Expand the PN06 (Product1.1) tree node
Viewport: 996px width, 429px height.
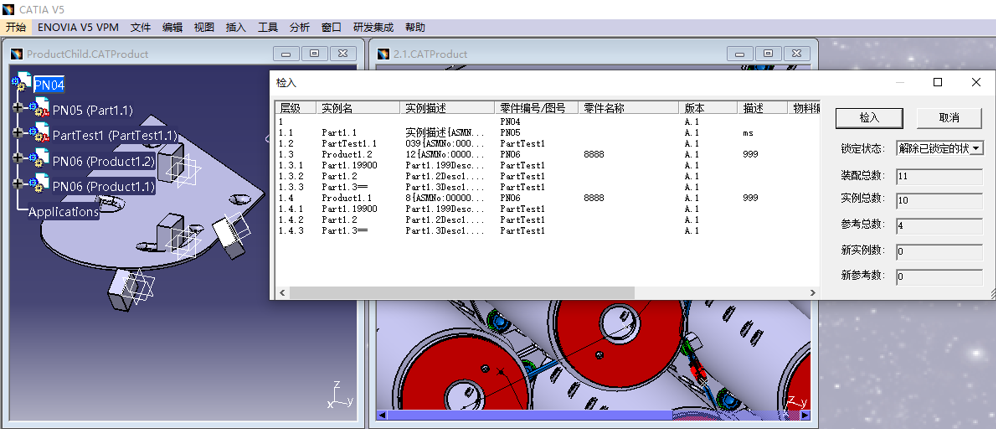tap(19, 184)
